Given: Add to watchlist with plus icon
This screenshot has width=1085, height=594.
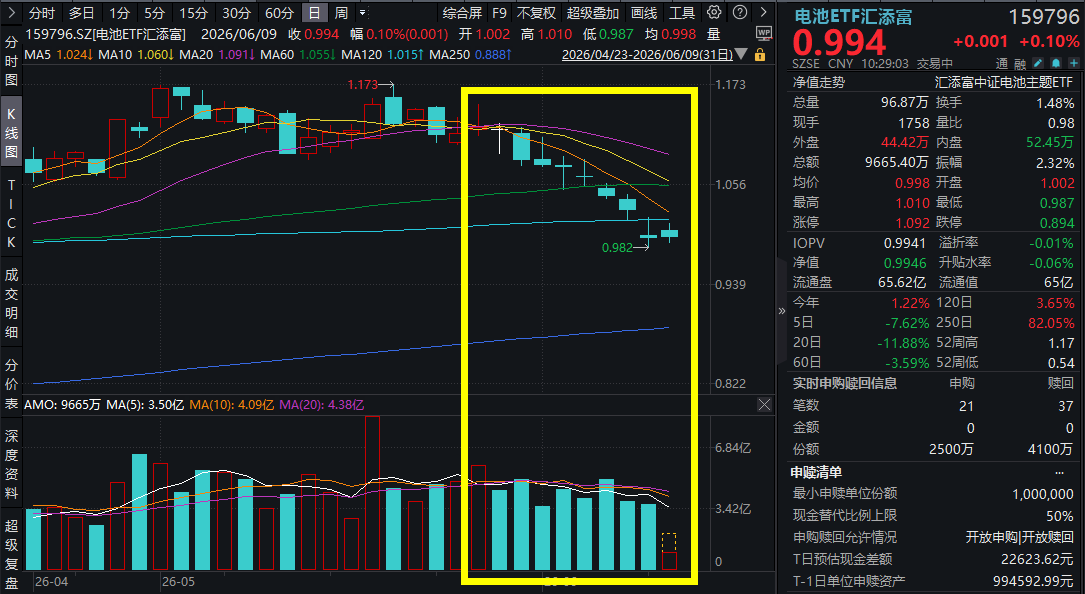Looking at the screenshot, I should coord(1072,63).
